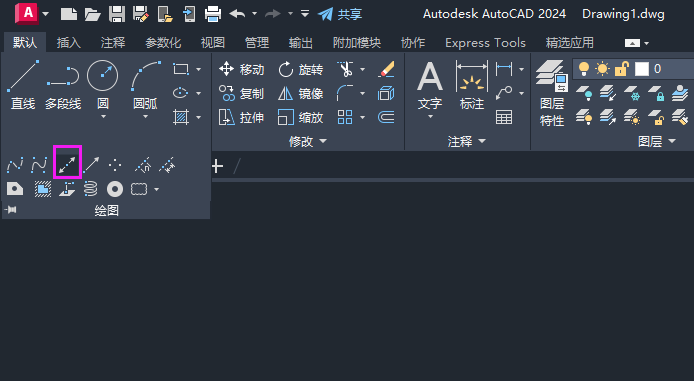Click the Undo arrow
Viewport: 694px width, 381px height.
tap(238, 14)
